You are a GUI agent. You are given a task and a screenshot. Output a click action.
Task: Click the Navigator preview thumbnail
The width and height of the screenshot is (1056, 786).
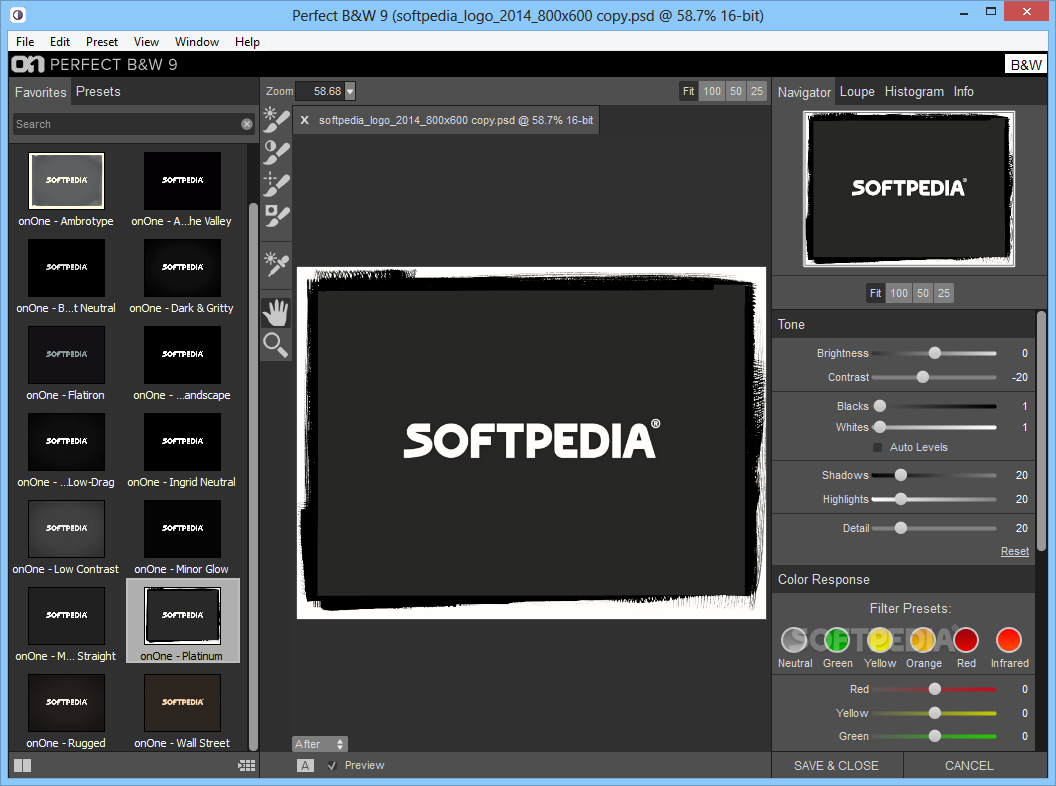pyautogui.click(x=909, y=189)
